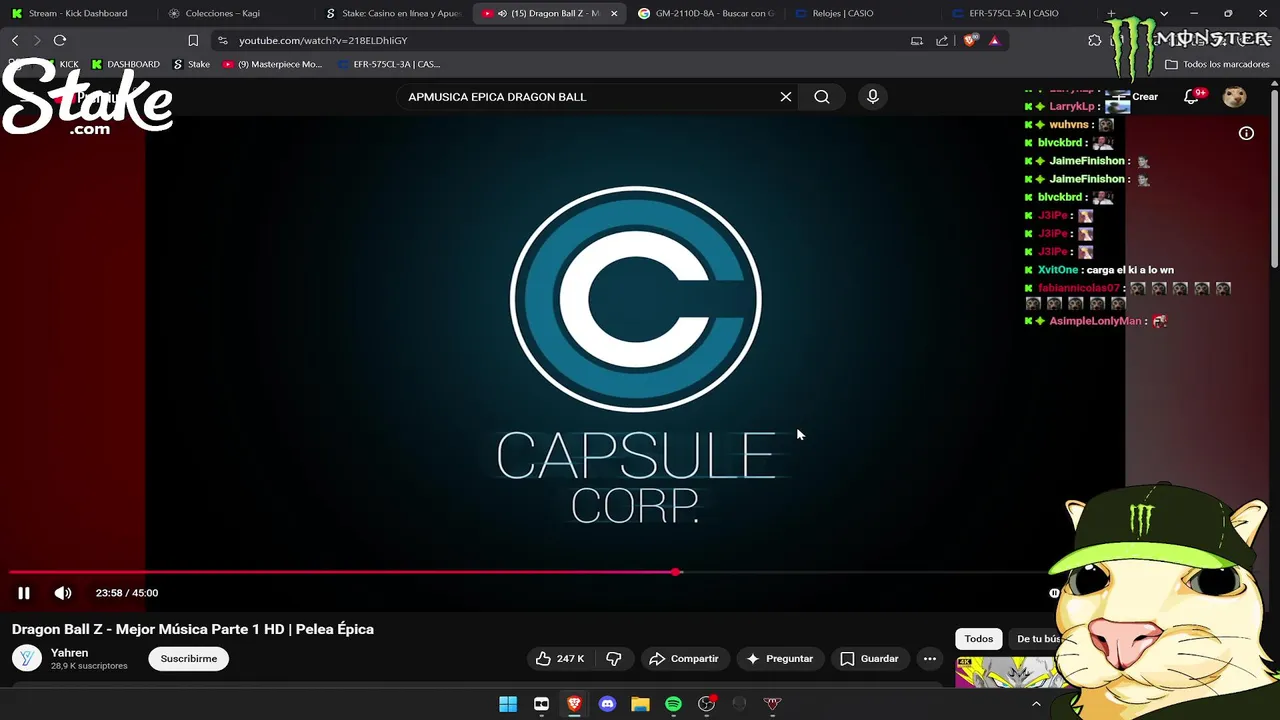The height and width of the screenshot is (720, 1280).
Task: Open the Compartir share option
Action: click(684, 658)
